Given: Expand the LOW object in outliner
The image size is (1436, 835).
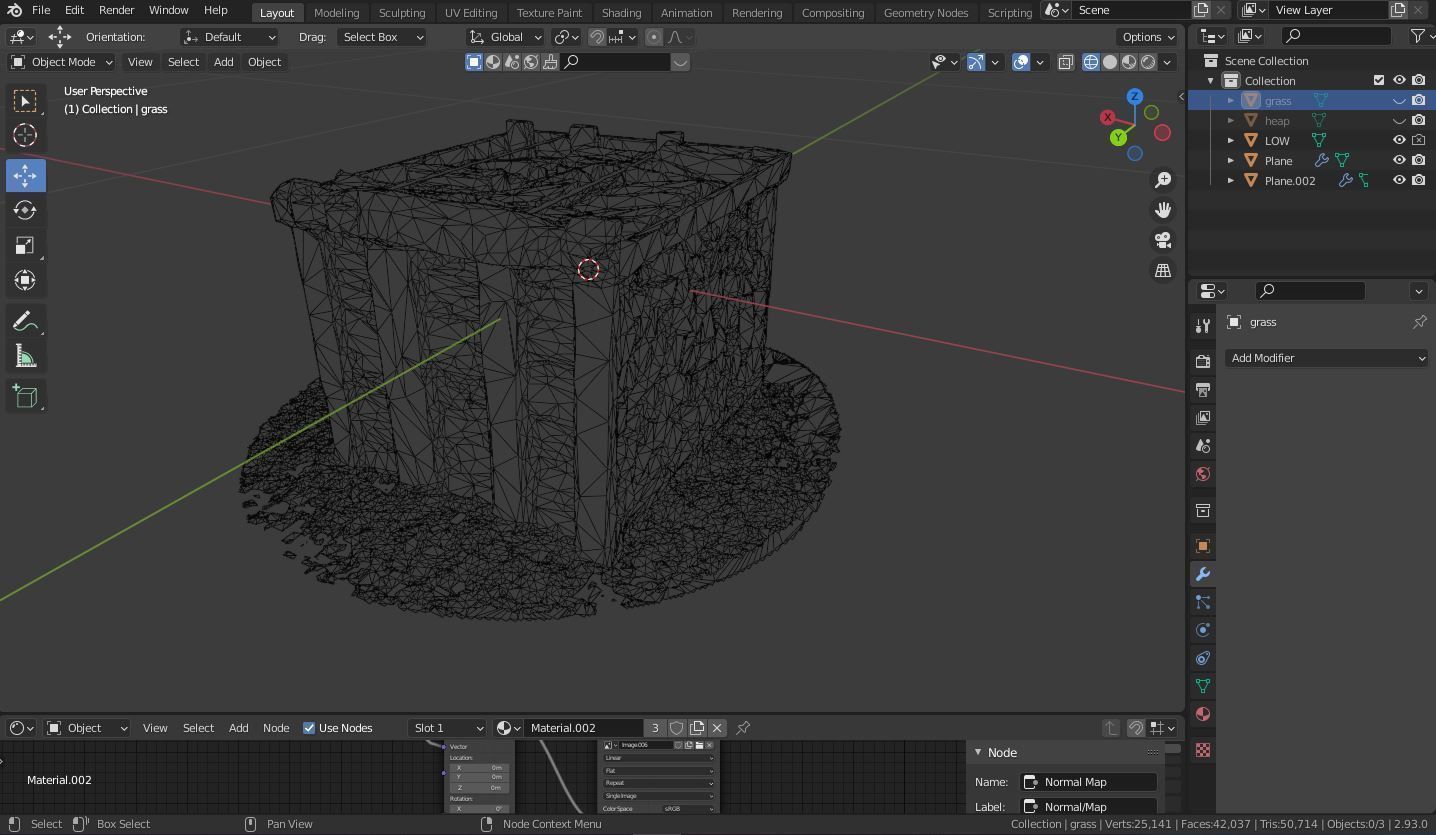Looking at the screenshot, I should tap(1231, 140).
